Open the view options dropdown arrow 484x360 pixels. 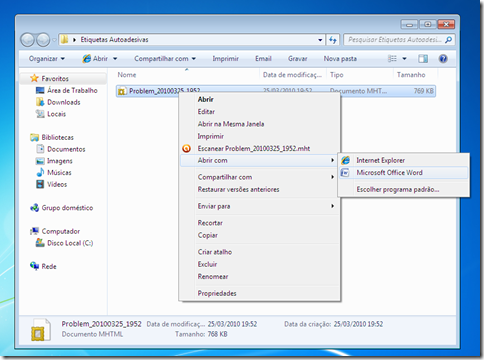(404, 59)
